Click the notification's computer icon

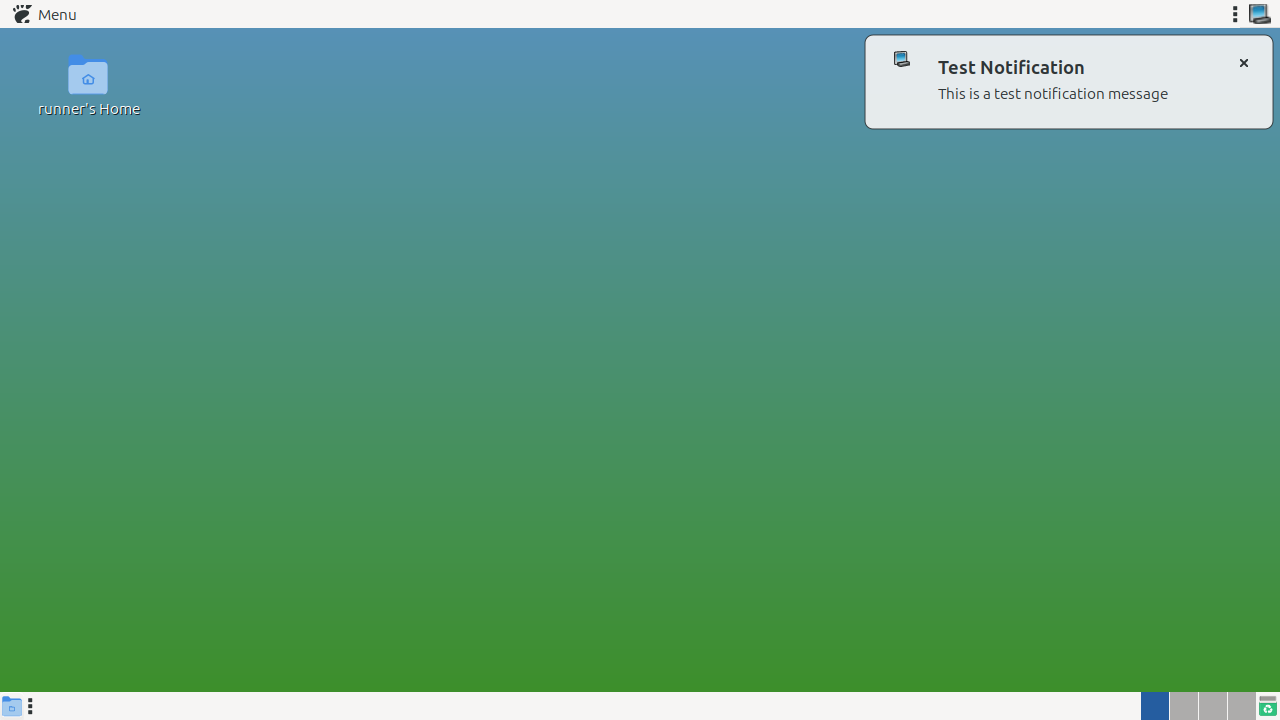pos(902,59)
